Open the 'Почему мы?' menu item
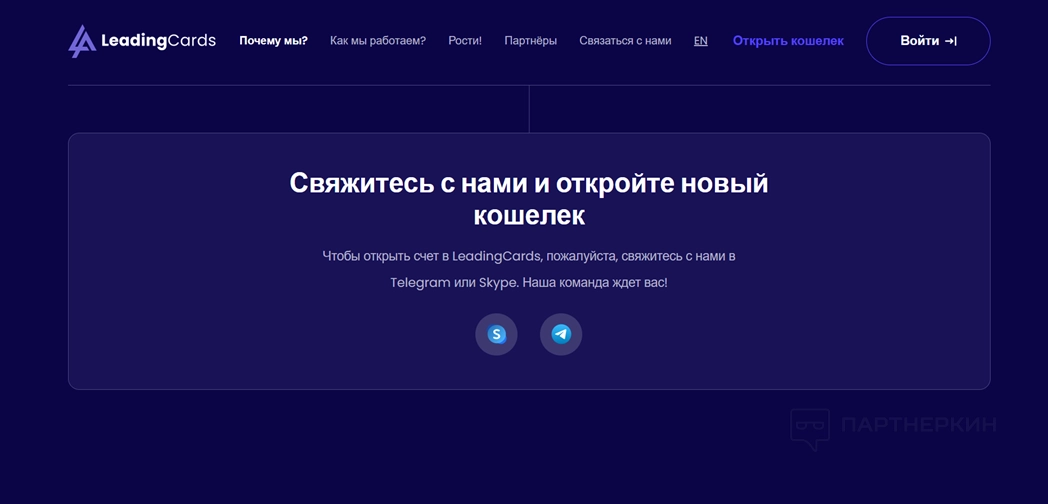The width and height of the screenshot is (1048, 504). point(273,41)
